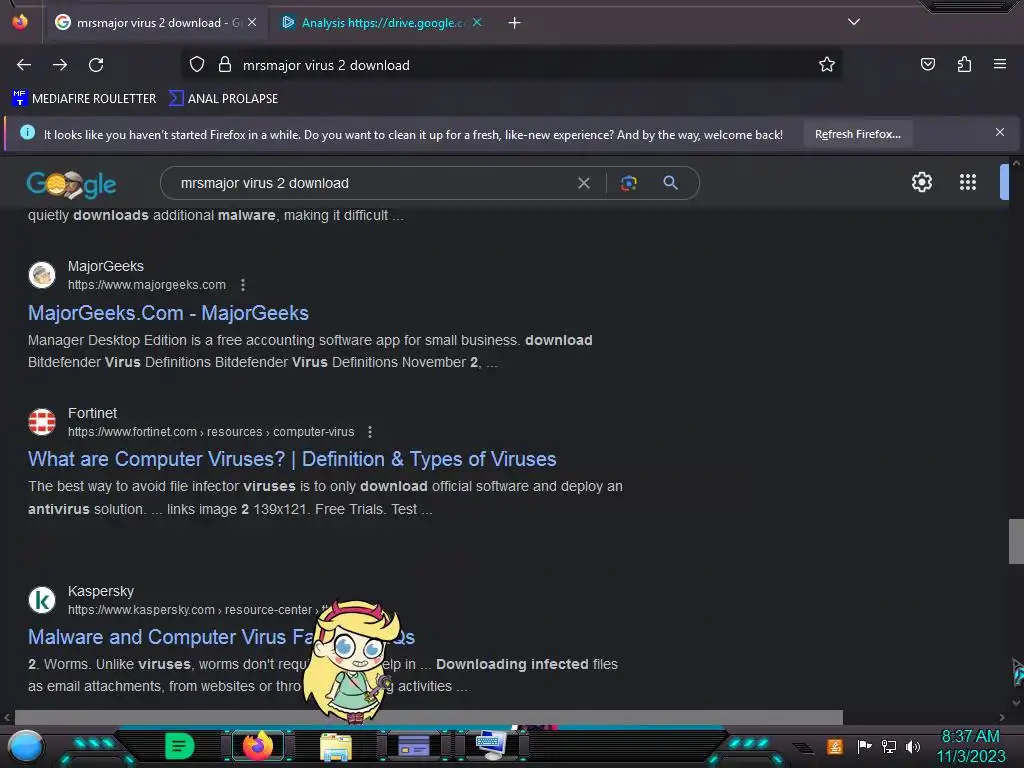Open the Firefox hamburger application menu
This screenshot has height=768, width=1024.
[x=999, y=64]
